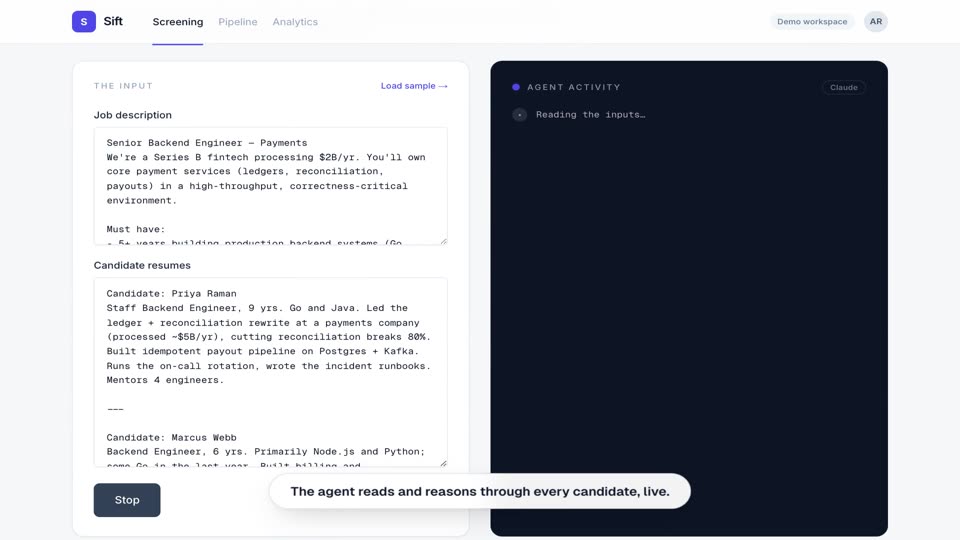
Task: Click the live reasoning caption banner
Action: tap(479, 491)
